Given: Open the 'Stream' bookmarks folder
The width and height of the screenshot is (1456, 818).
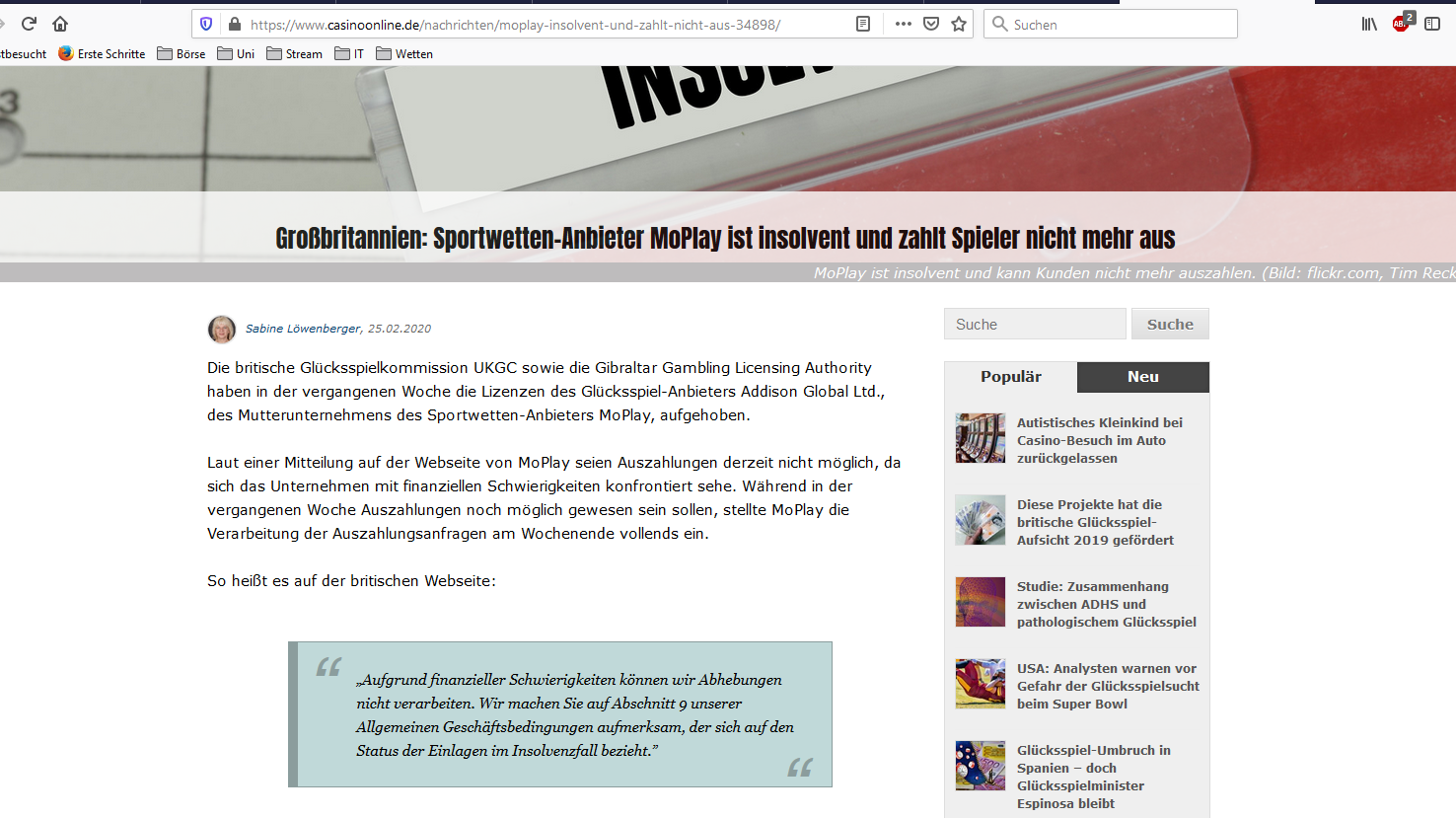Looking at the screenshot, I should (294, 53).
